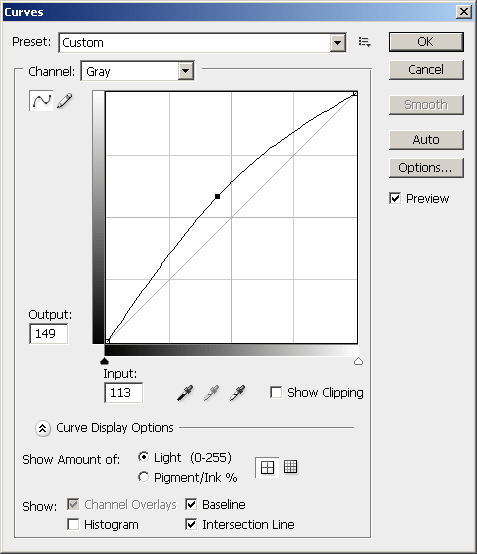Click the selected curve control point
477x554 pixels.
(218, 196)
